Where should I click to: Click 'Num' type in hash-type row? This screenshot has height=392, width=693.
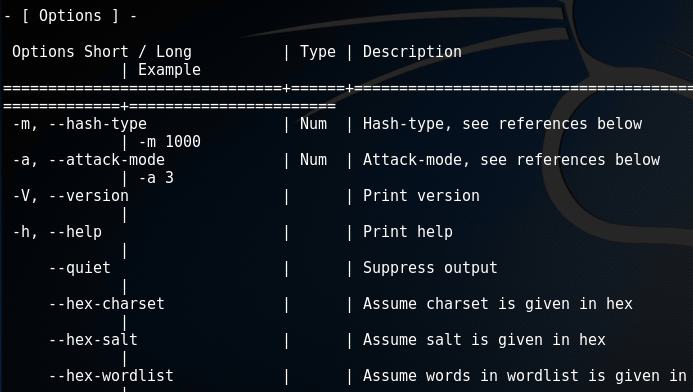(x=313, y=124)
